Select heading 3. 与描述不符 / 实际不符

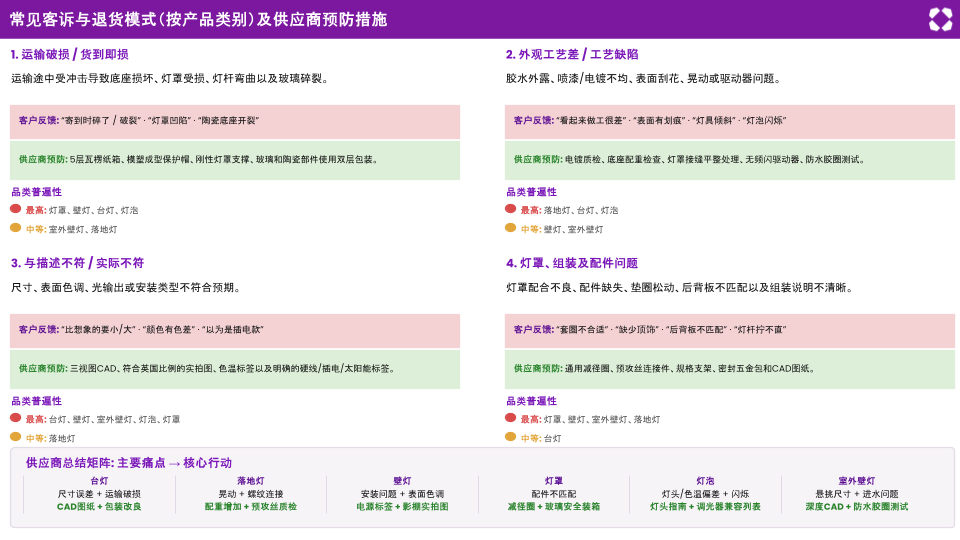pos(77,263)
